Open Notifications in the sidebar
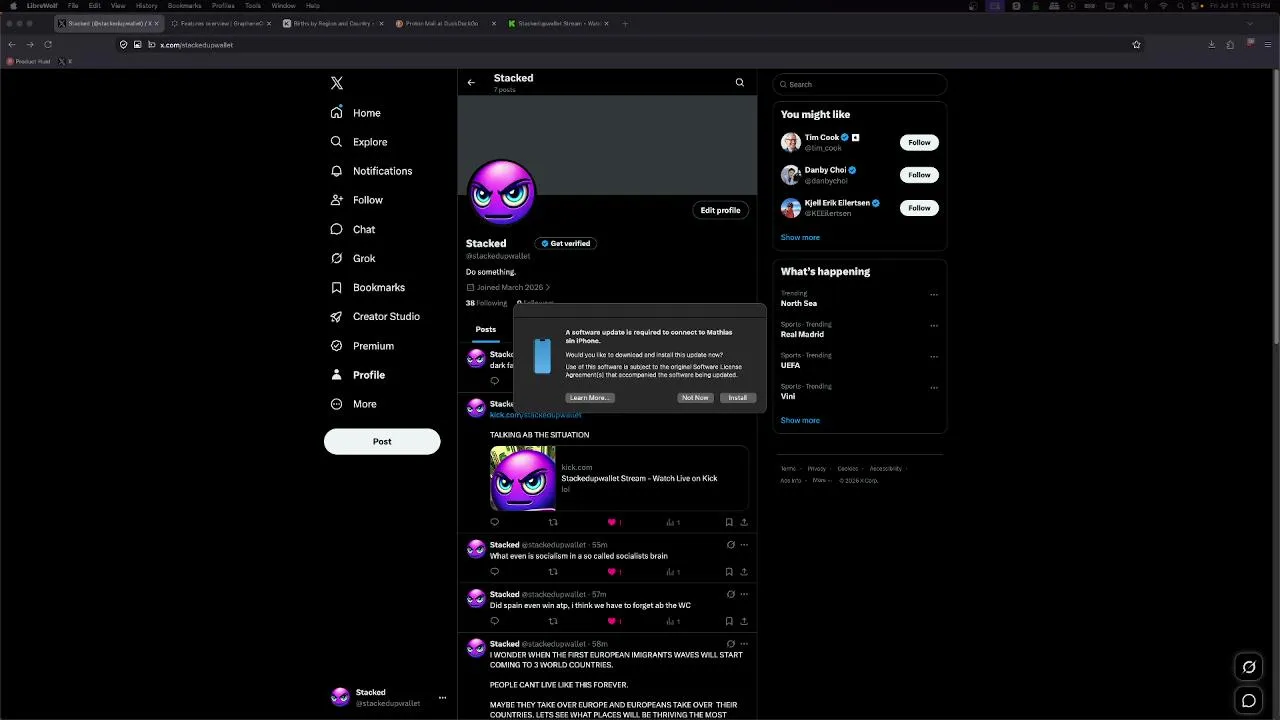Image resolution: width=1280 pixels, height=720 pixels. [x=371, y=171]
